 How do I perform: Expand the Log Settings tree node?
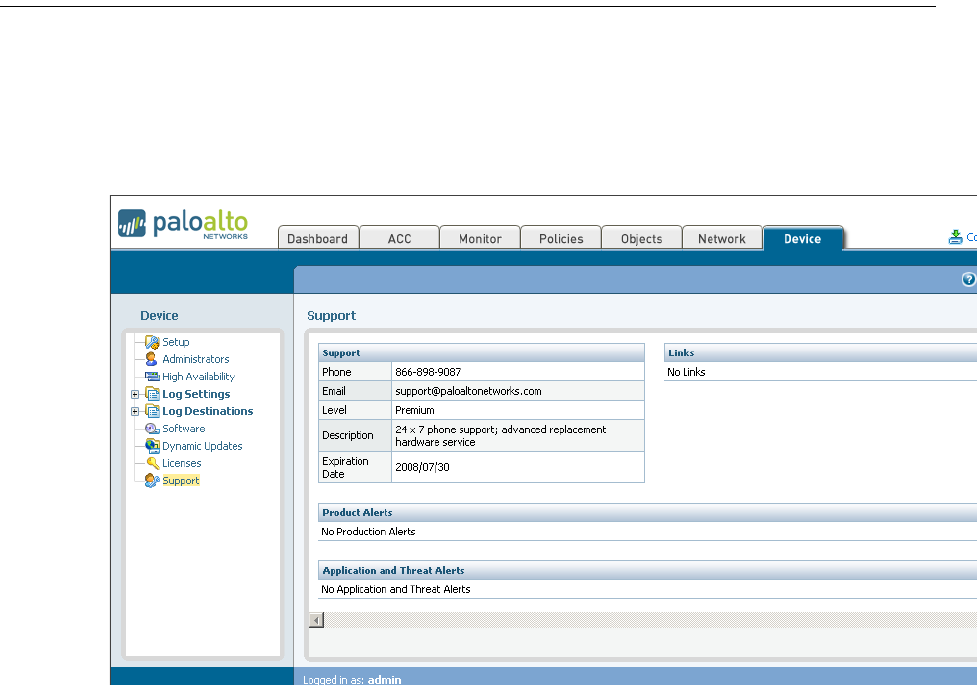(x=135, y=394)
